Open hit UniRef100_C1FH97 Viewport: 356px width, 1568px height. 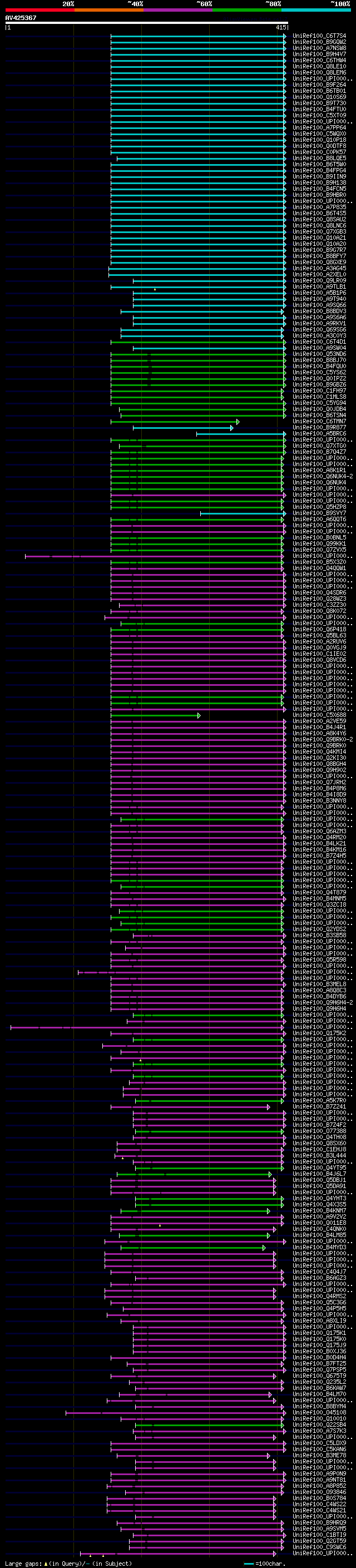tap(319, 391)
